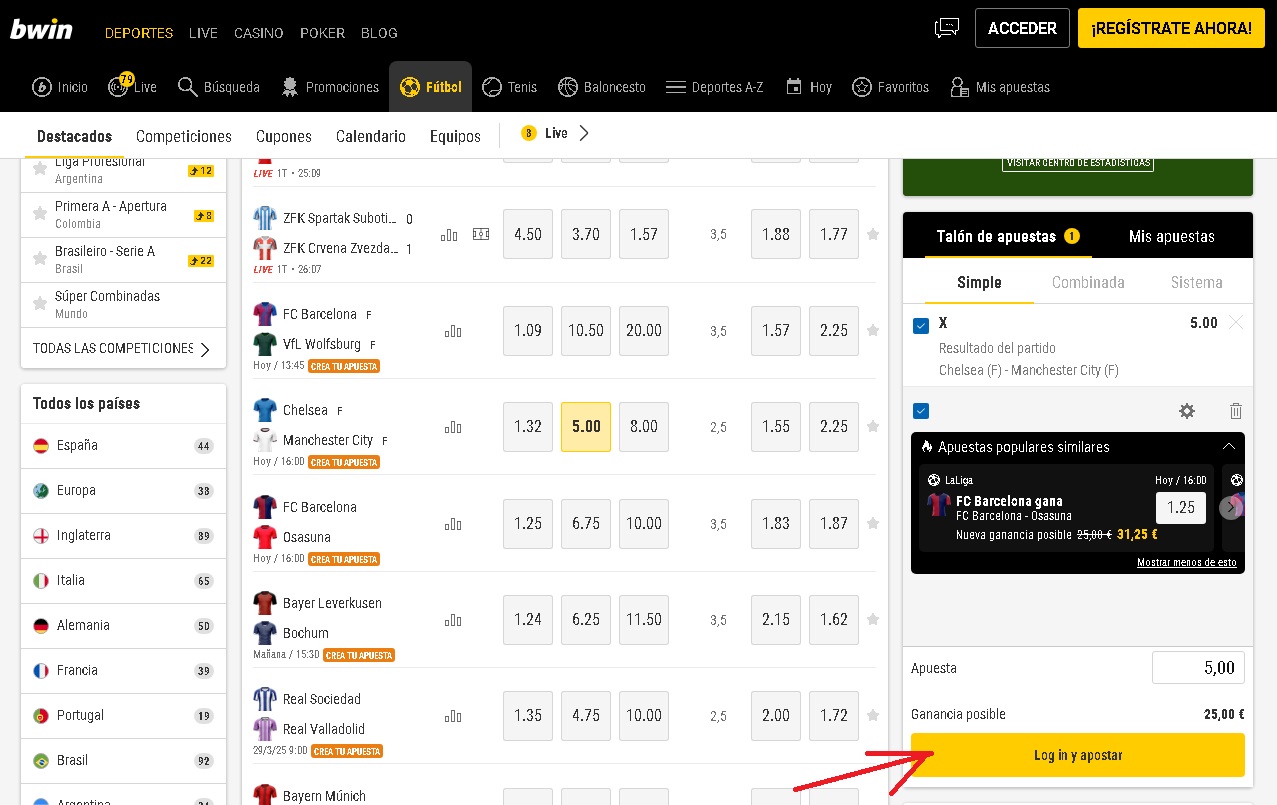Delete all bets with trash icon
1277x805 pixels.
1236,411
